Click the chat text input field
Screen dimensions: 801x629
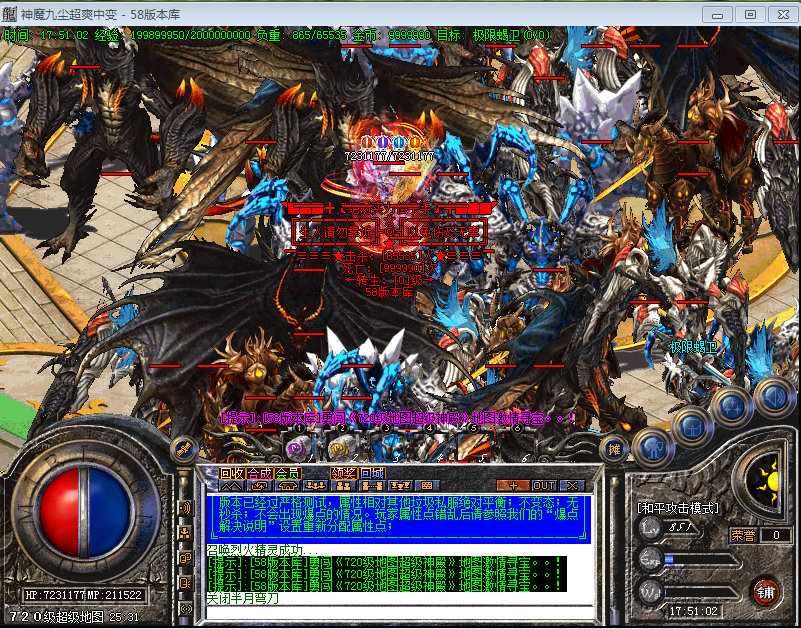(400, 612)
